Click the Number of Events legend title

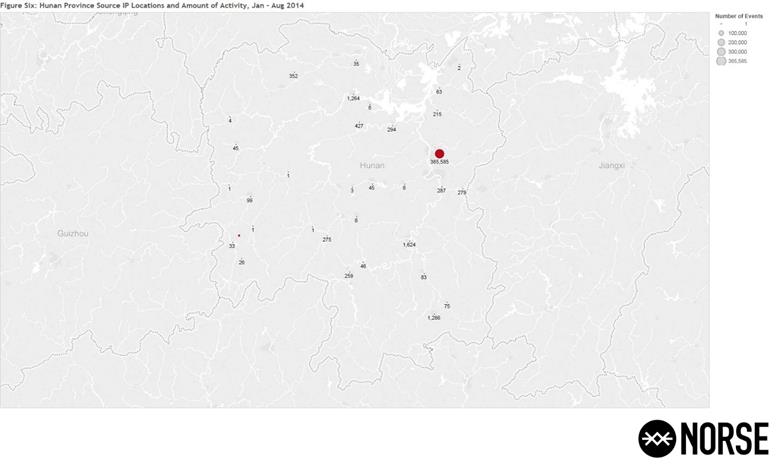tap(739, 16)
